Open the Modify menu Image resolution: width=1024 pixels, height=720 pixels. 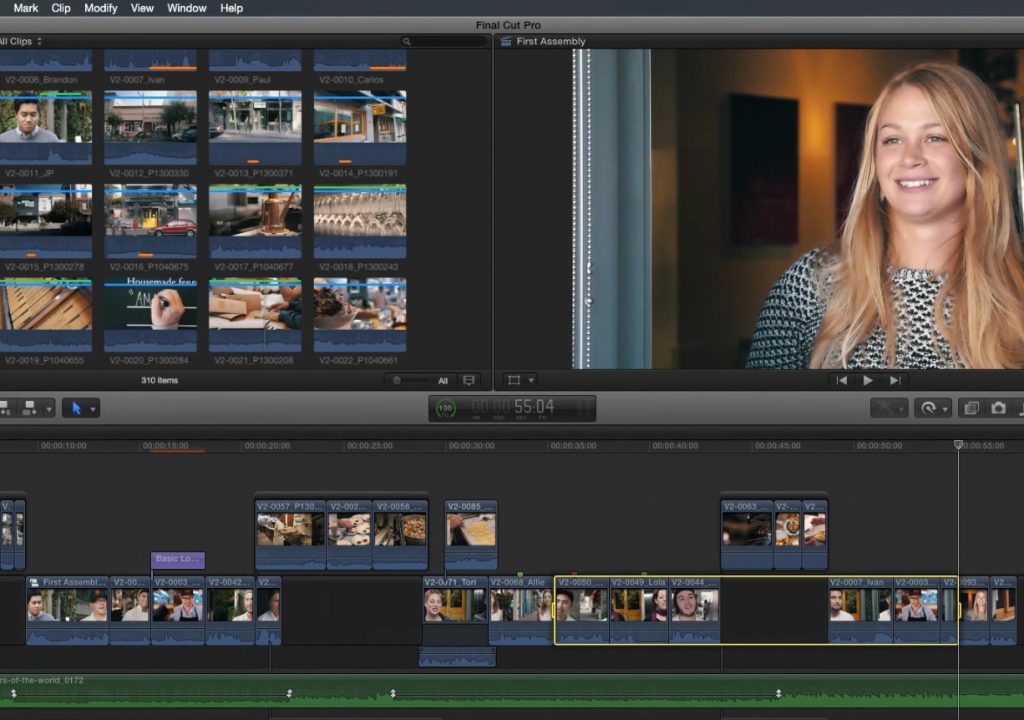click(101, 8)
